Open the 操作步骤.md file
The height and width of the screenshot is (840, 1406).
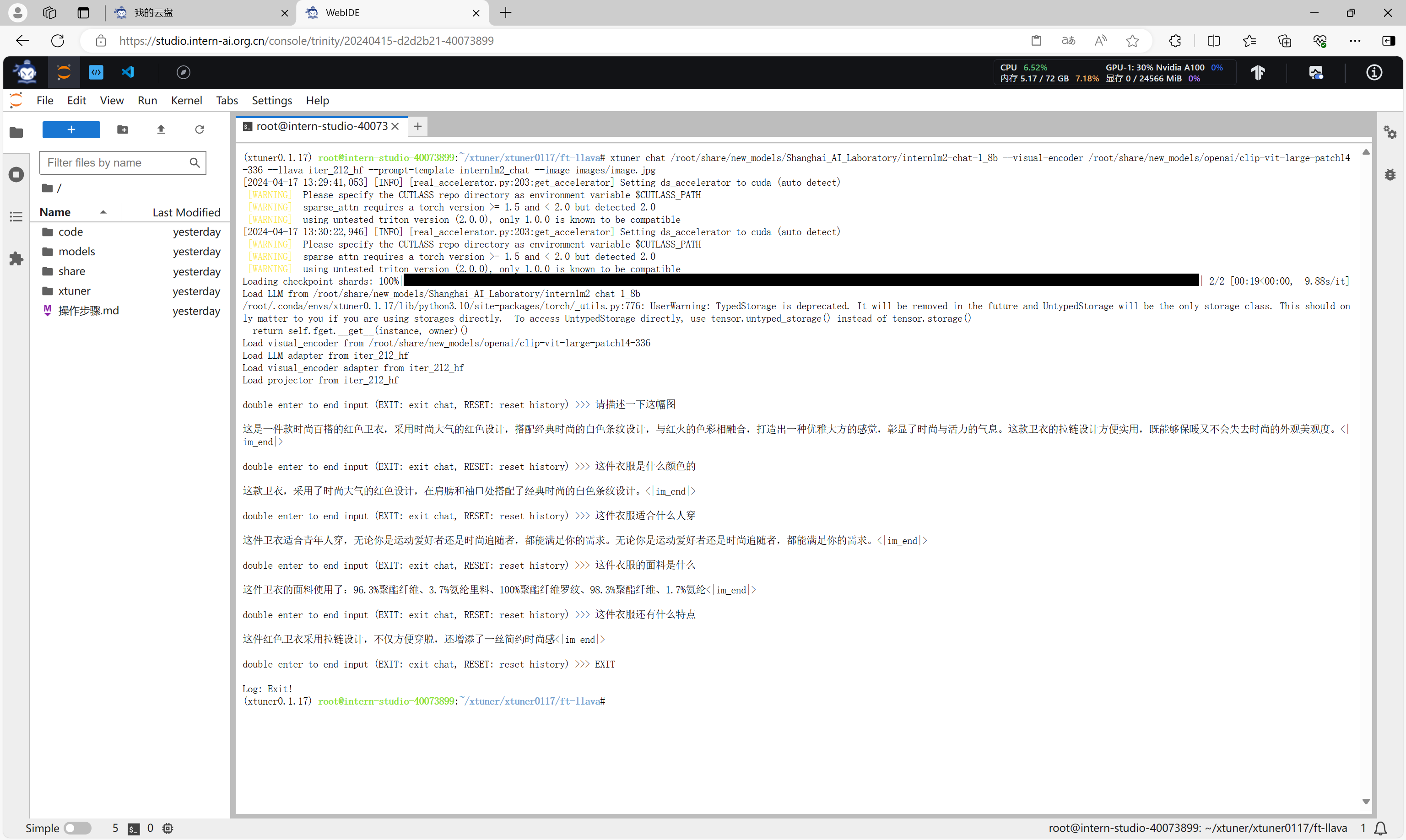(x=131, y=311)
